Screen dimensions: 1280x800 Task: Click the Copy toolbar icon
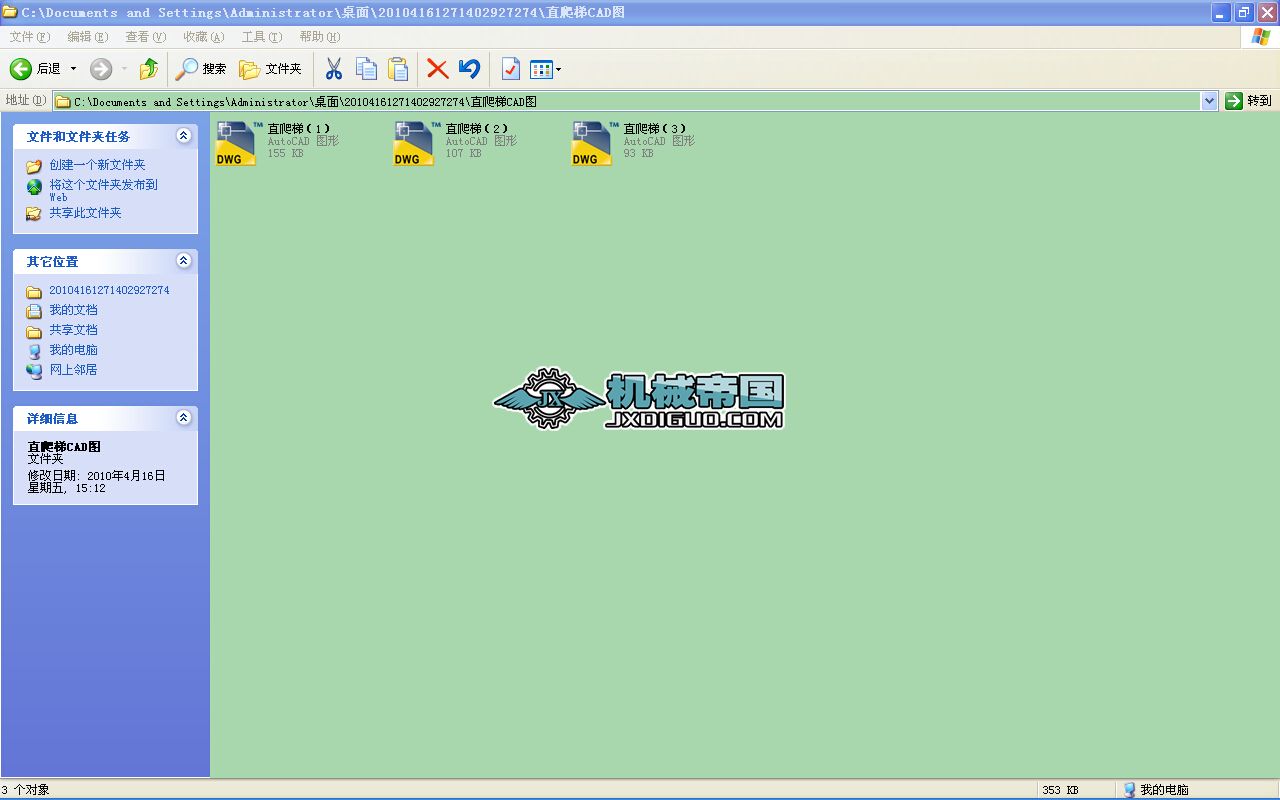point(366,68)
